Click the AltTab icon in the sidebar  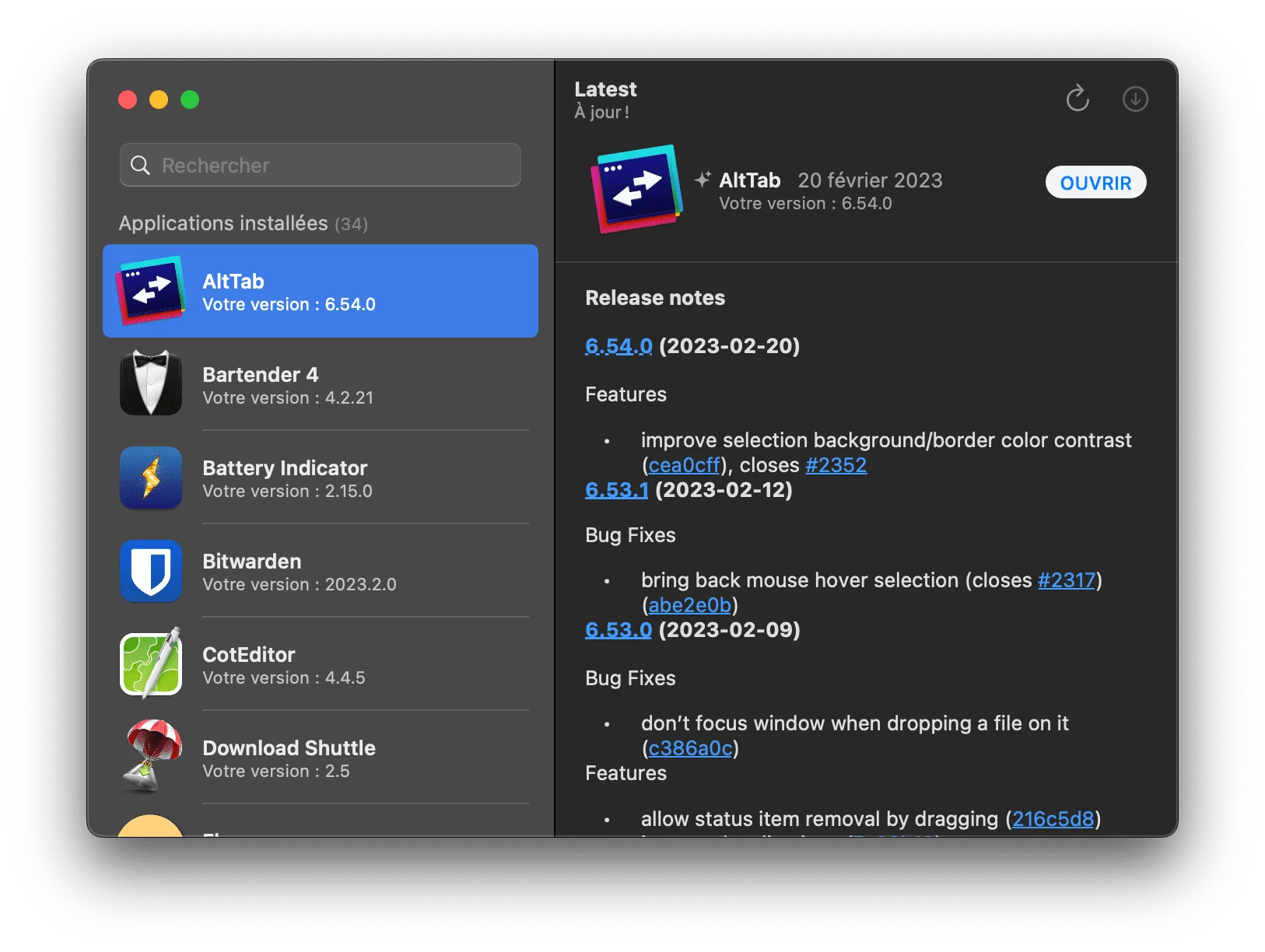pyautogui.click(x=151, y=290)
